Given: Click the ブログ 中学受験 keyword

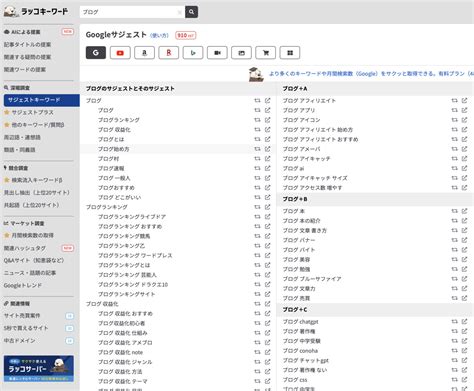Looking at the screenshot, I should pos(302,341).
